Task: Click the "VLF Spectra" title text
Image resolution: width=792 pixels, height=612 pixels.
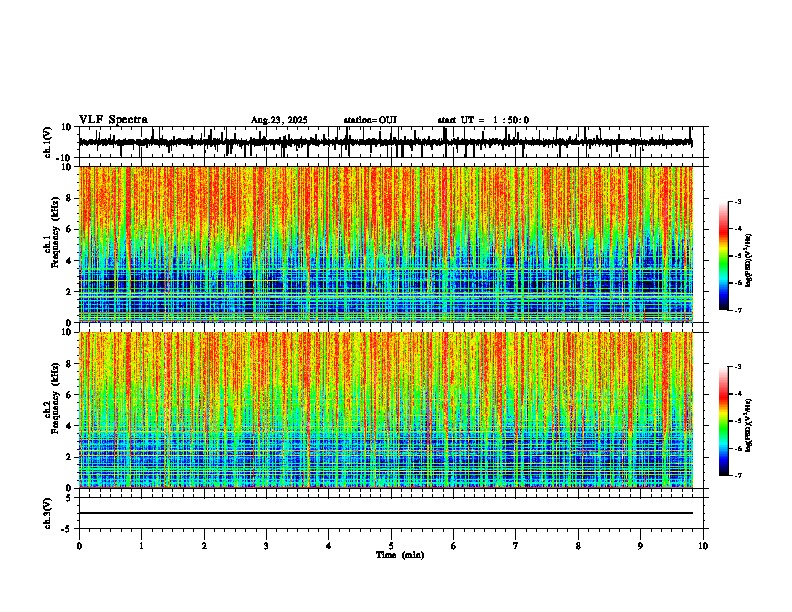Action: coord(113,120)
